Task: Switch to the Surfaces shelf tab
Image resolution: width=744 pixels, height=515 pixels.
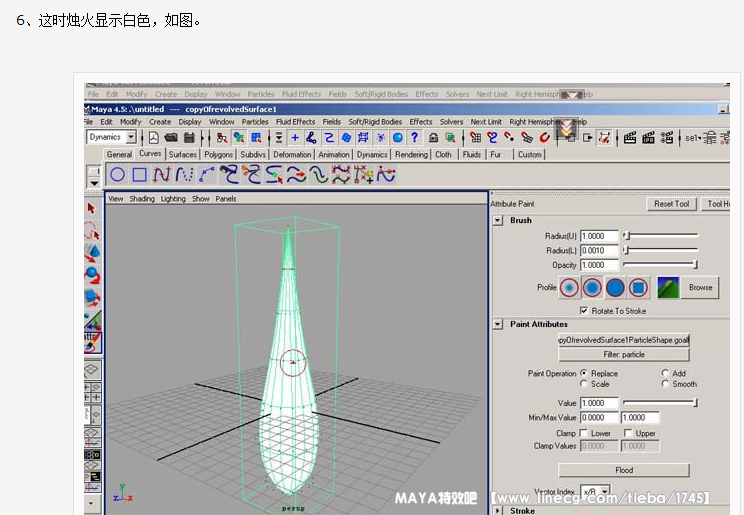Action: click(183, 155)
